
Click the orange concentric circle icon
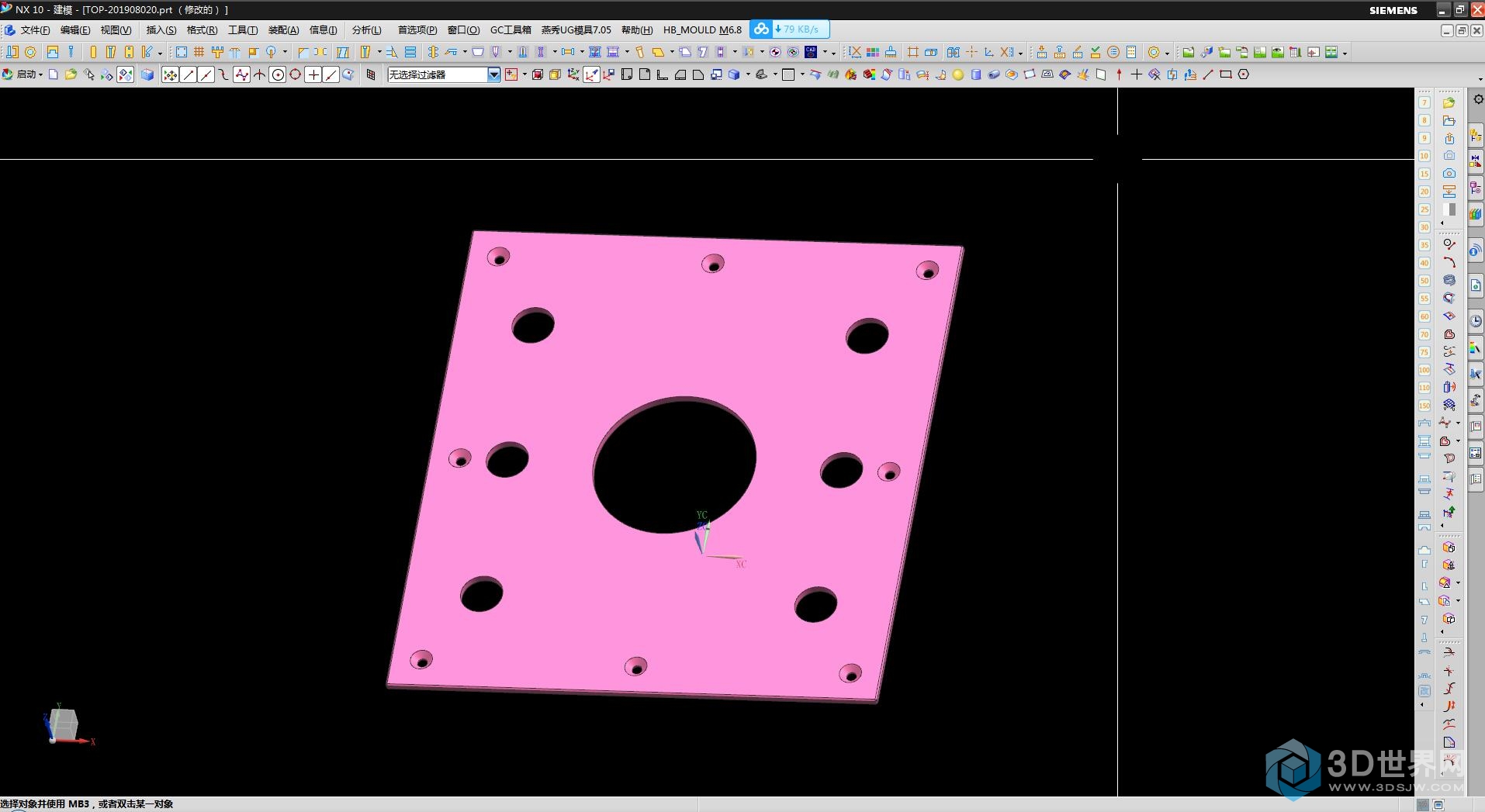coord(1113,52)
